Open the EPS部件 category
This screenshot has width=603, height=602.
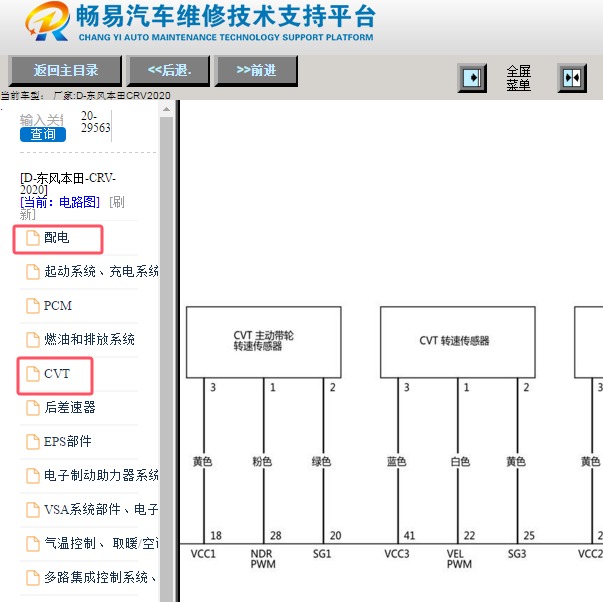click(68, 441)
